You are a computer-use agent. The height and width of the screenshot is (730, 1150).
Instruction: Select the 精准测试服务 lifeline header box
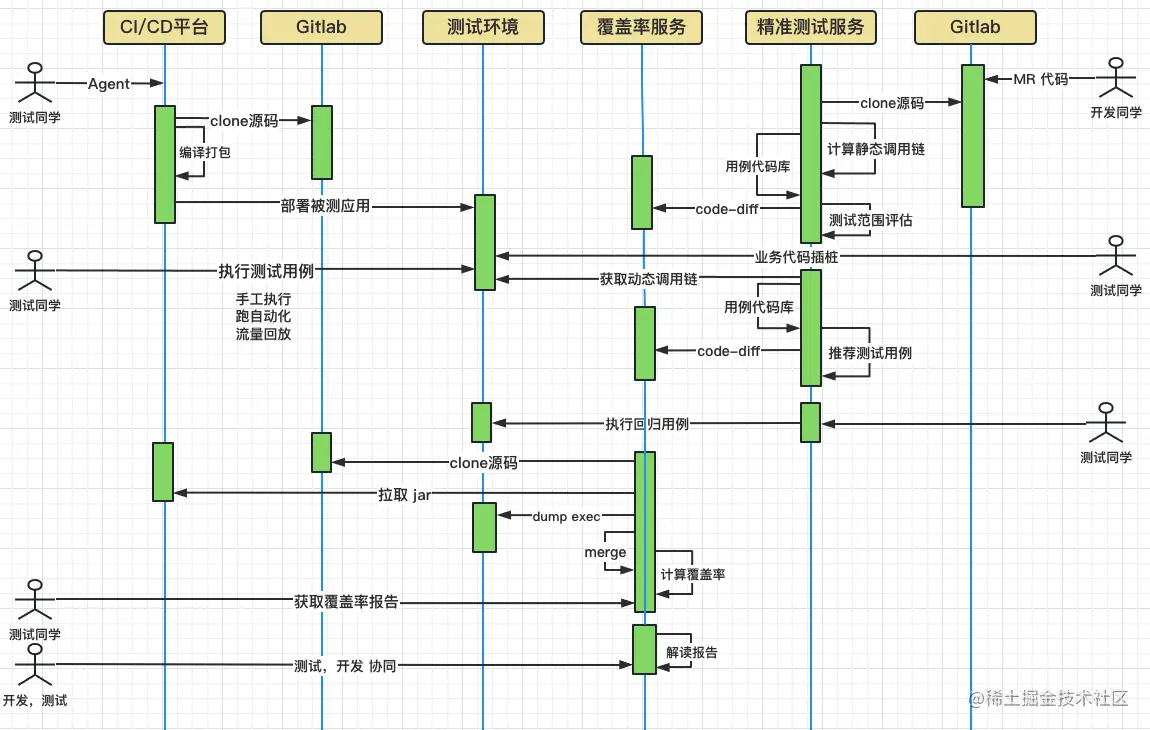(x=810, y=28)
